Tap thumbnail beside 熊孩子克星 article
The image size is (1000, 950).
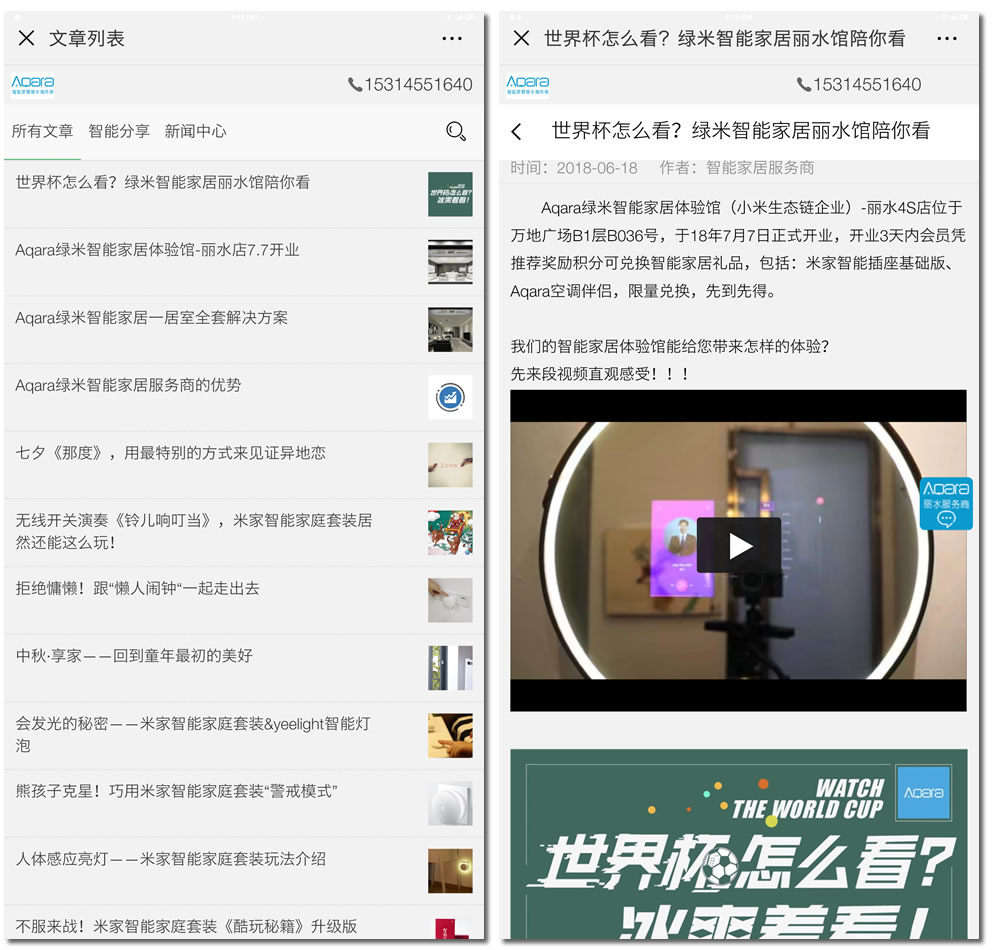(x=450, y=803)
